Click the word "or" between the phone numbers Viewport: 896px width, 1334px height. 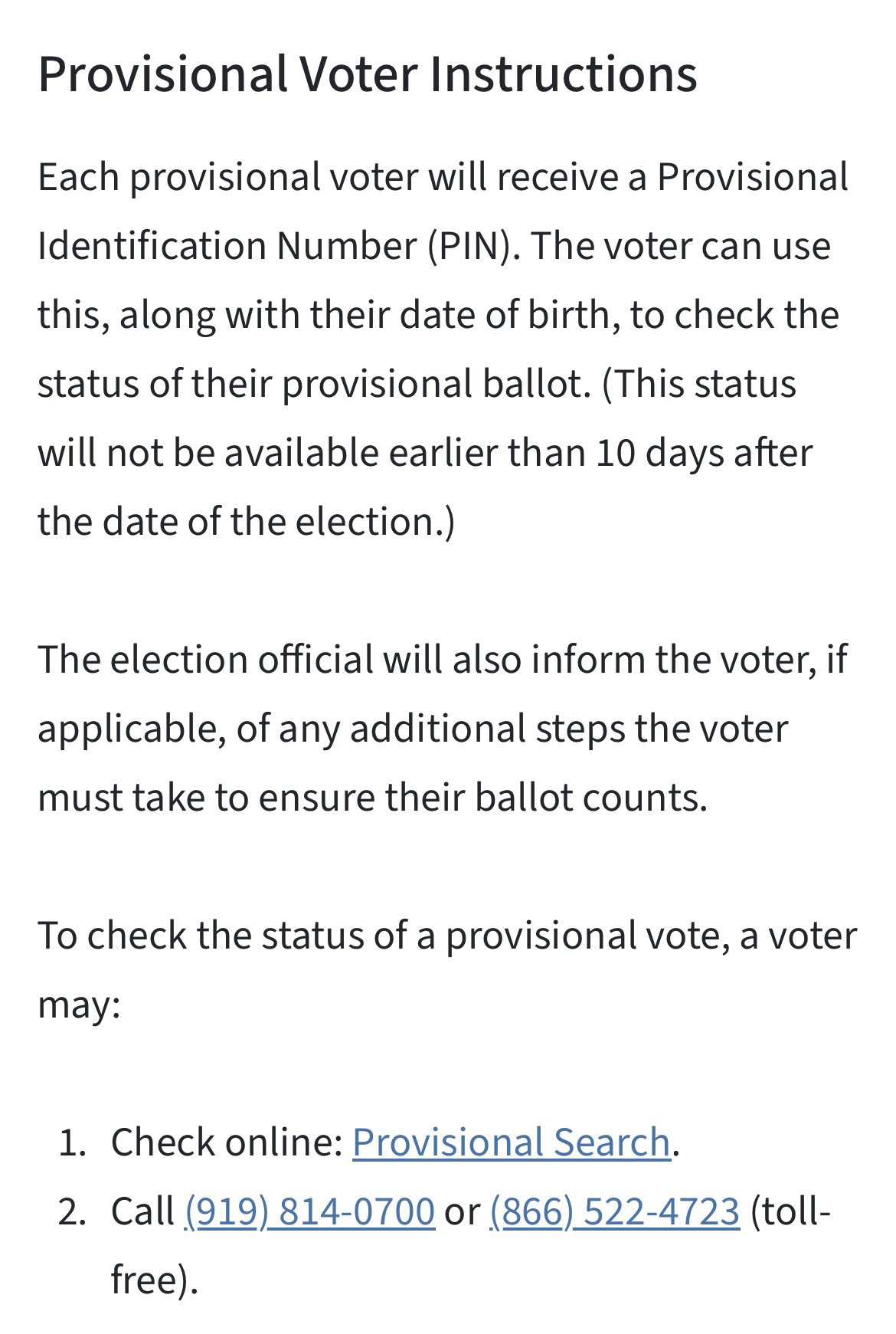click(x=462, y=1212)
